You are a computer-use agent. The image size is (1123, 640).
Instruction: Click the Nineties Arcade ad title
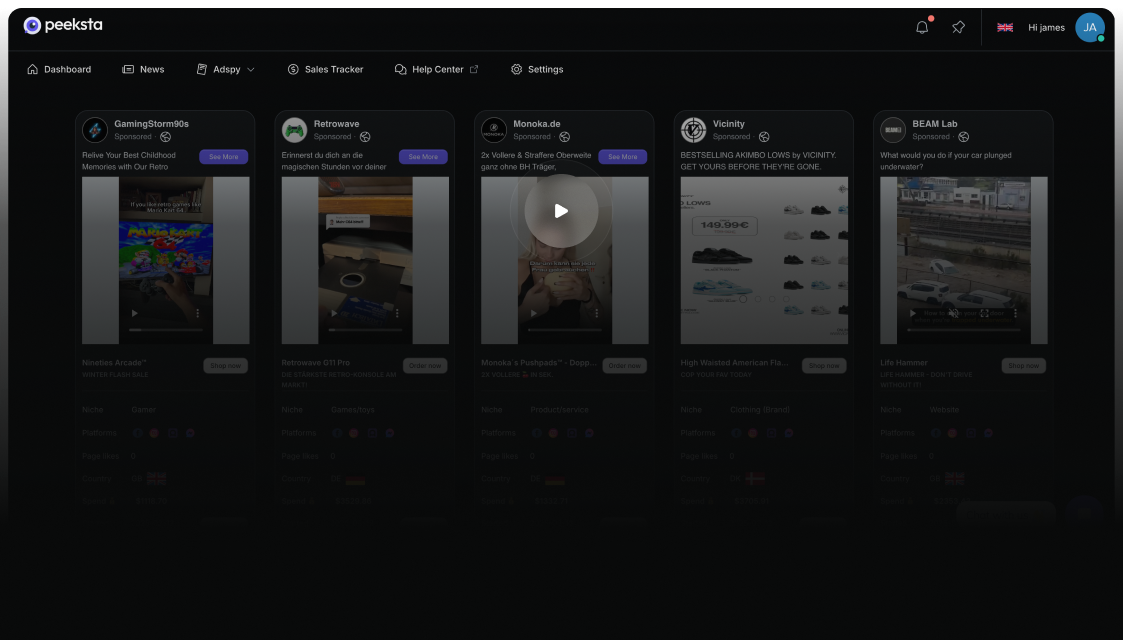[115, 363]
